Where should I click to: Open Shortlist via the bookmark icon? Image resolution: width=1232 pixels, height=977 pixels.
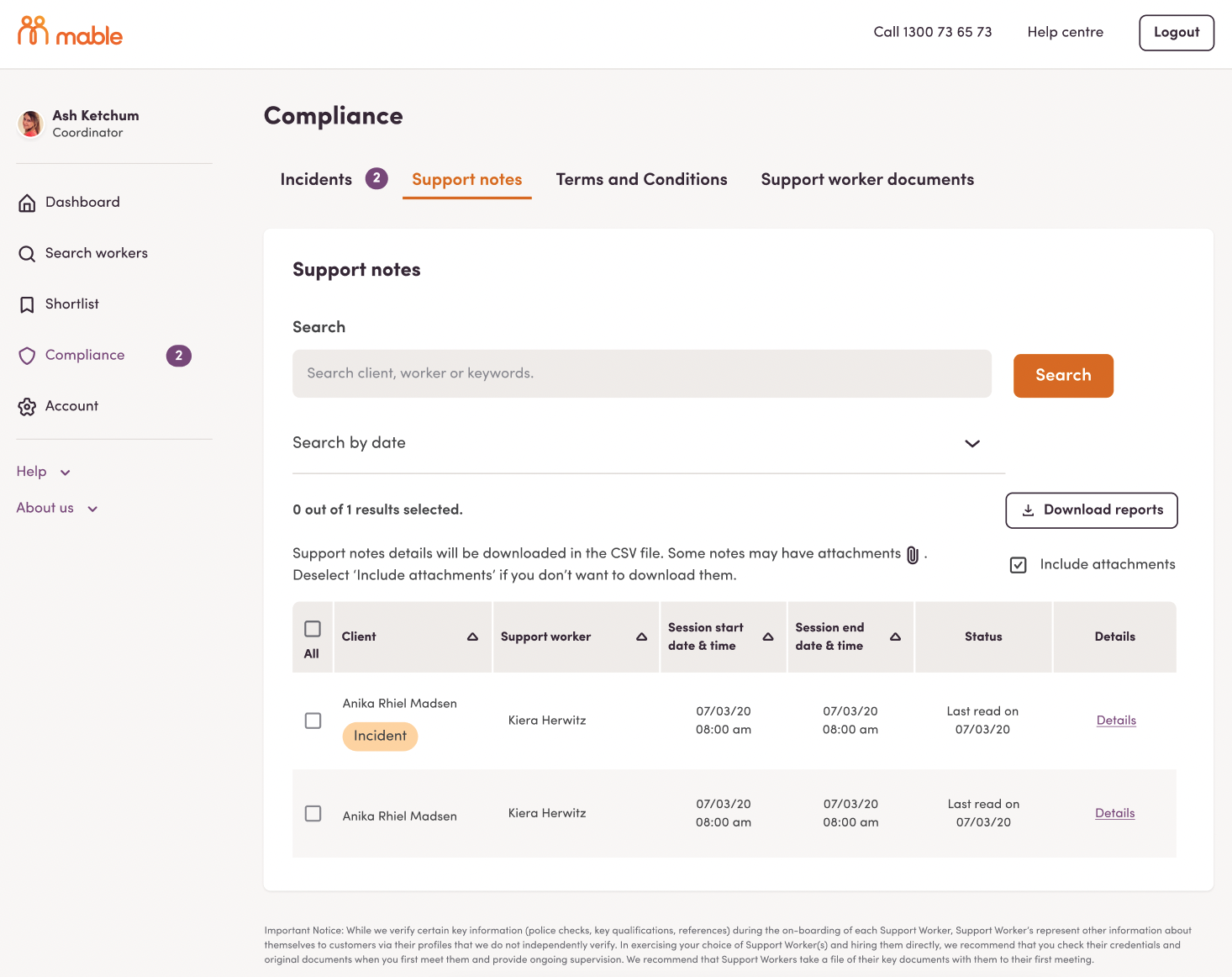[x=26, y=304]
